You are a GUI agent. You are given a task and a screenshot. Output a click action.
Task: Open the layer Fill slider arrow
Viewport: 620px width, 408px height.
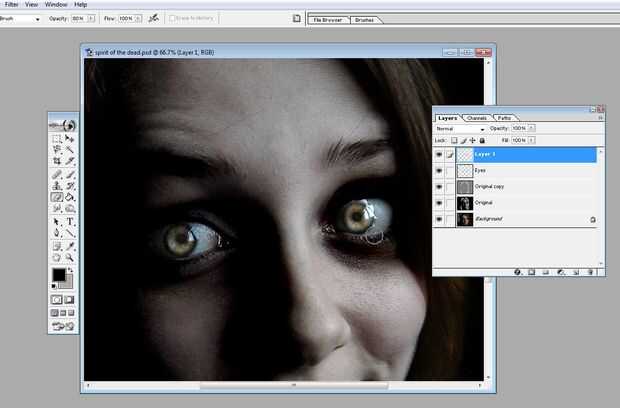point(532,140)
